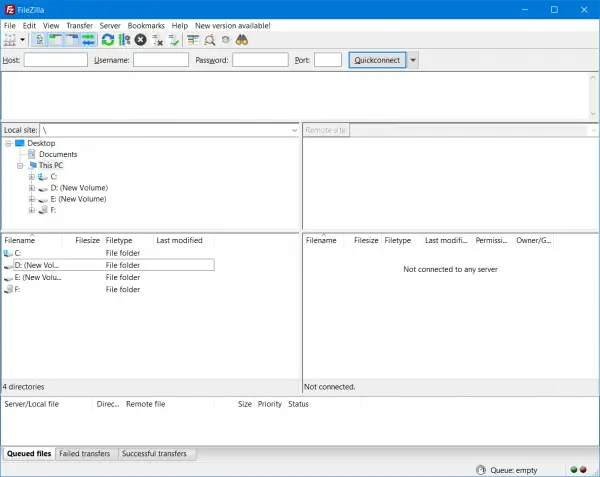Image resolution: width=600 pixels, height=477 pixels.
Task: Click remote Owner/G... column header
Action: pos(533,240)
